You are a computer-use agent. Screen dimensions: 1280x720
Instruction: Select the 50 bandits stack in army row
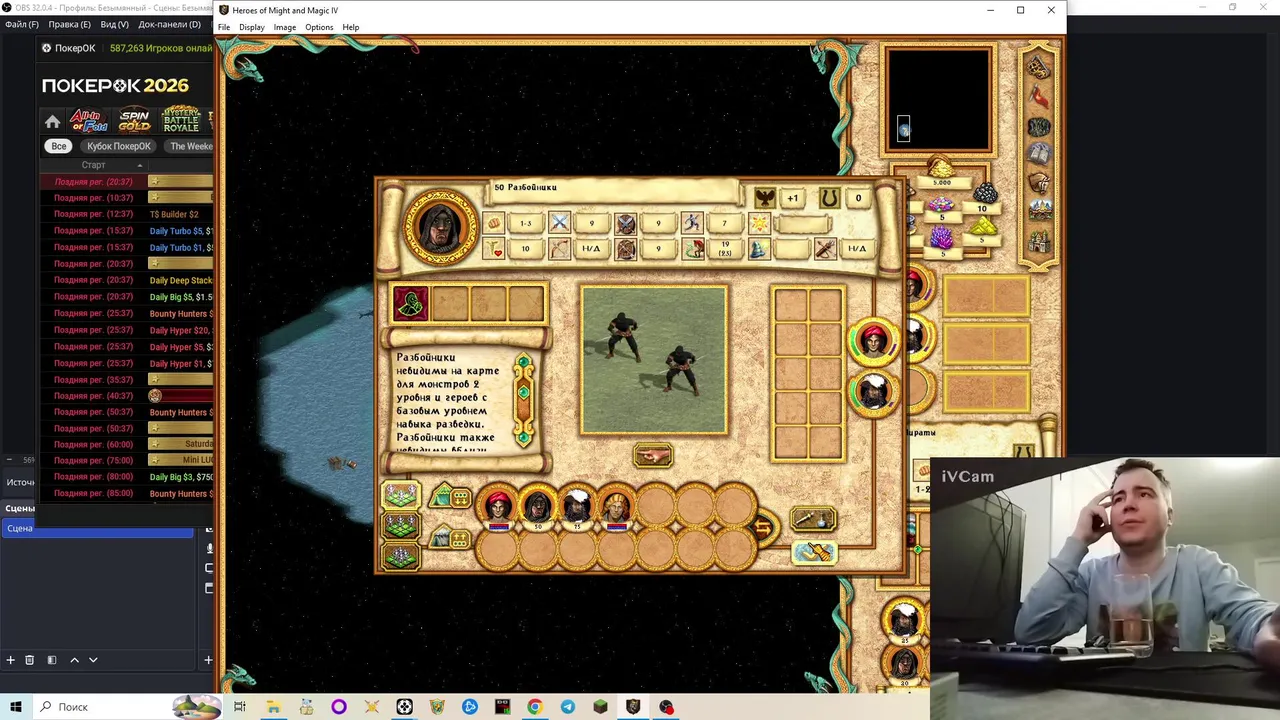pos(537,509)
